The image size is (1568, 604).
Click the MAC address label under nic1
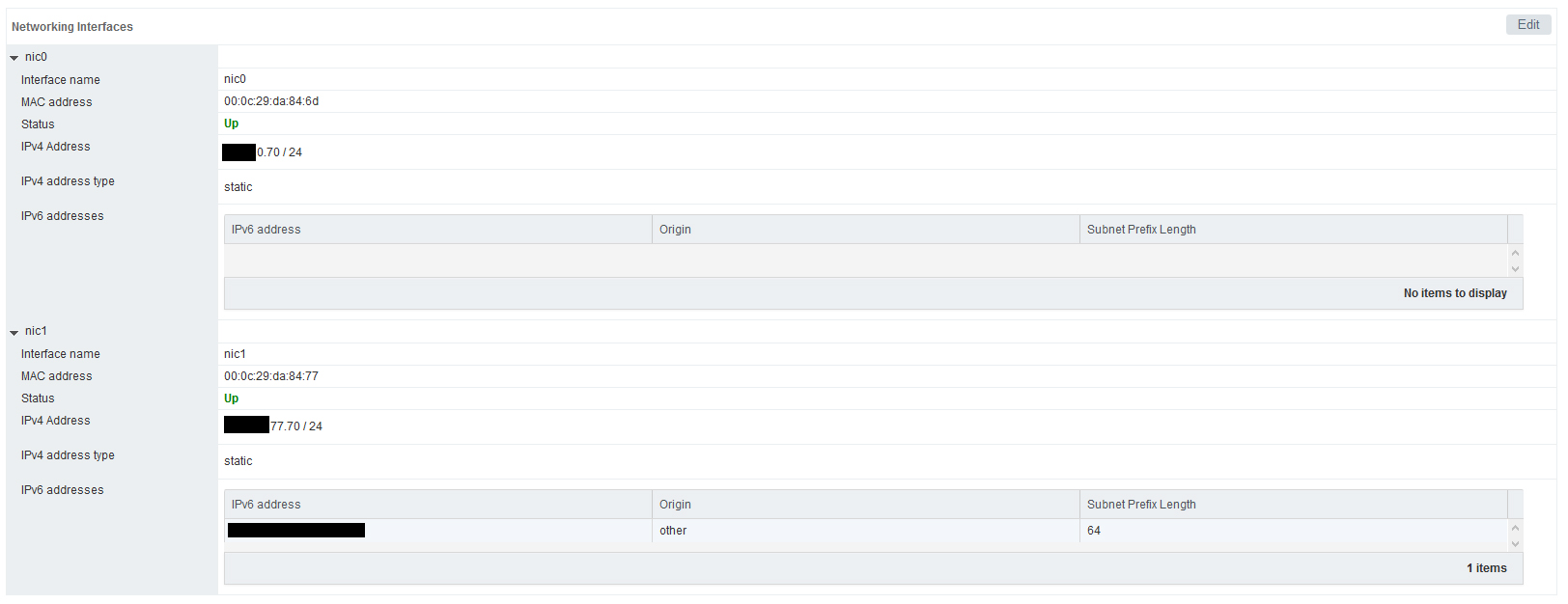tap(55, 375)
